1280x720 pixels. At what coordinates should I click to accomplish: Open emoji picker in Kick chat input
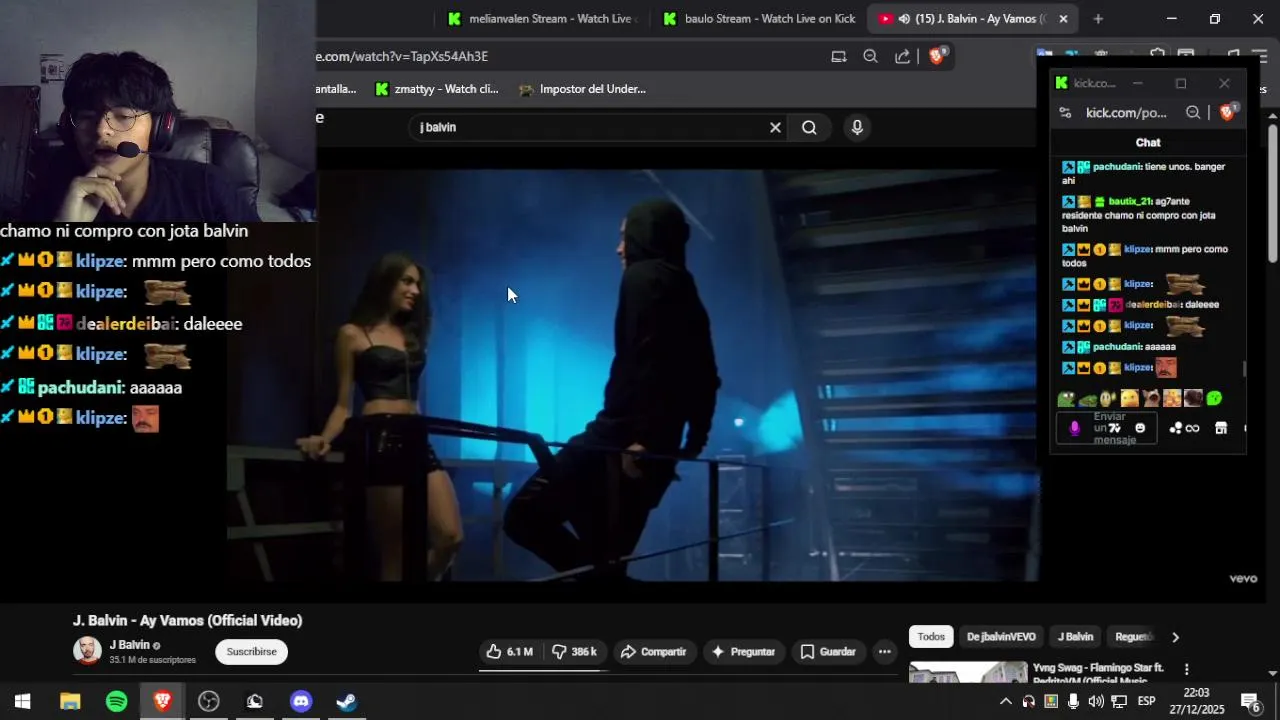[1140, 428]
